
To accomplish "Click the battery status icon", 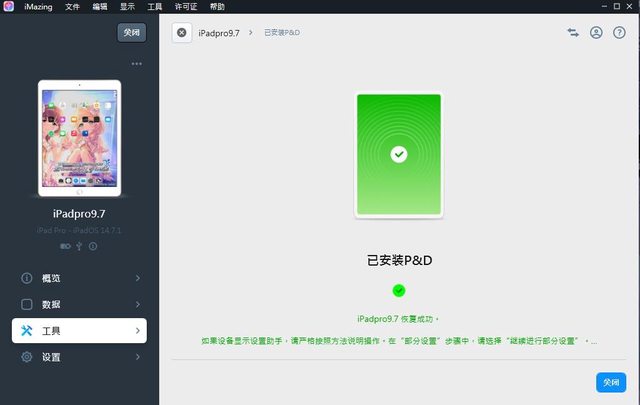I will (65, 246).
